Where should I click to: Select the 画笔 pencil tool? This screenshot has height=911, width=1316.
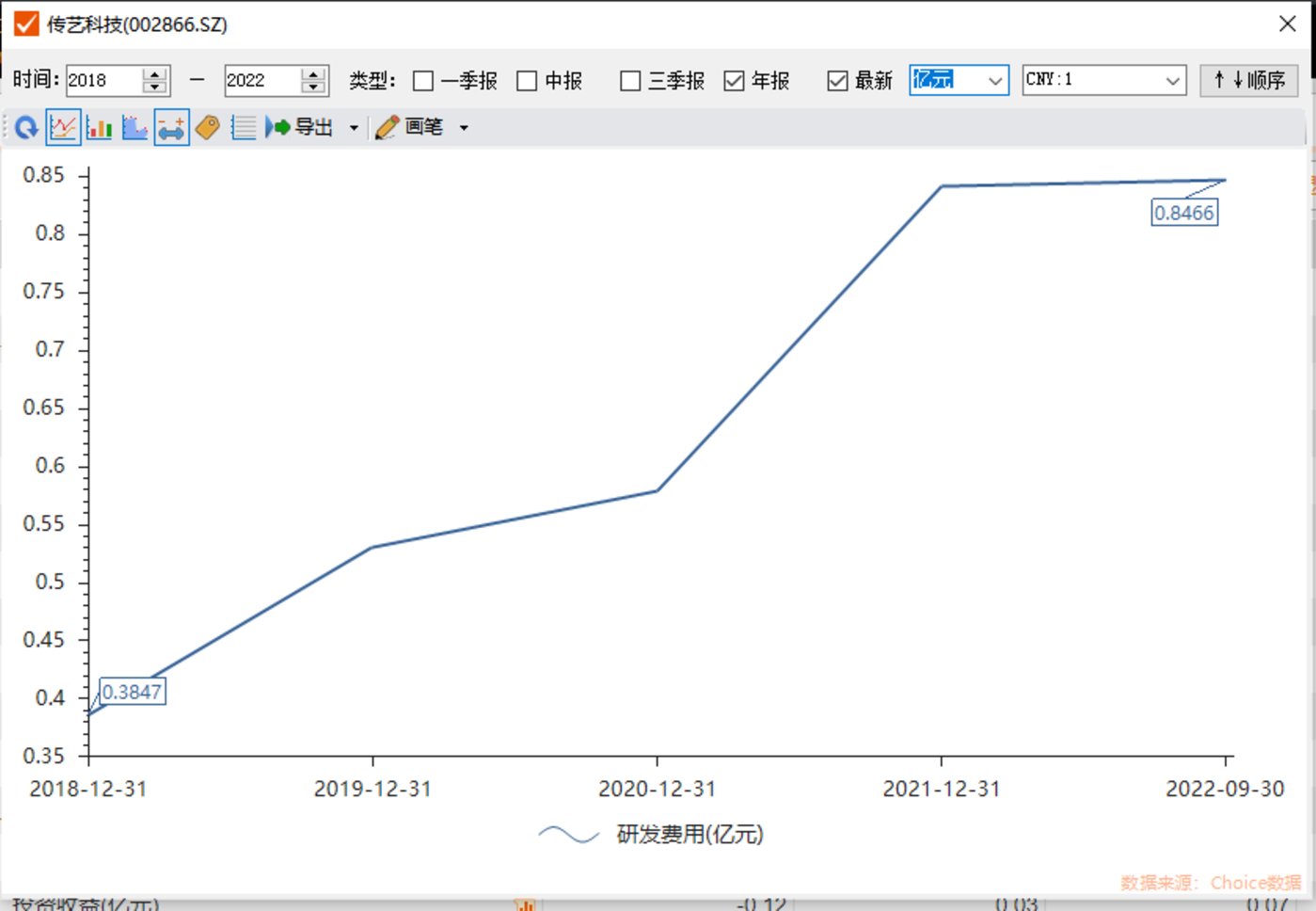[x=409, y=127]
